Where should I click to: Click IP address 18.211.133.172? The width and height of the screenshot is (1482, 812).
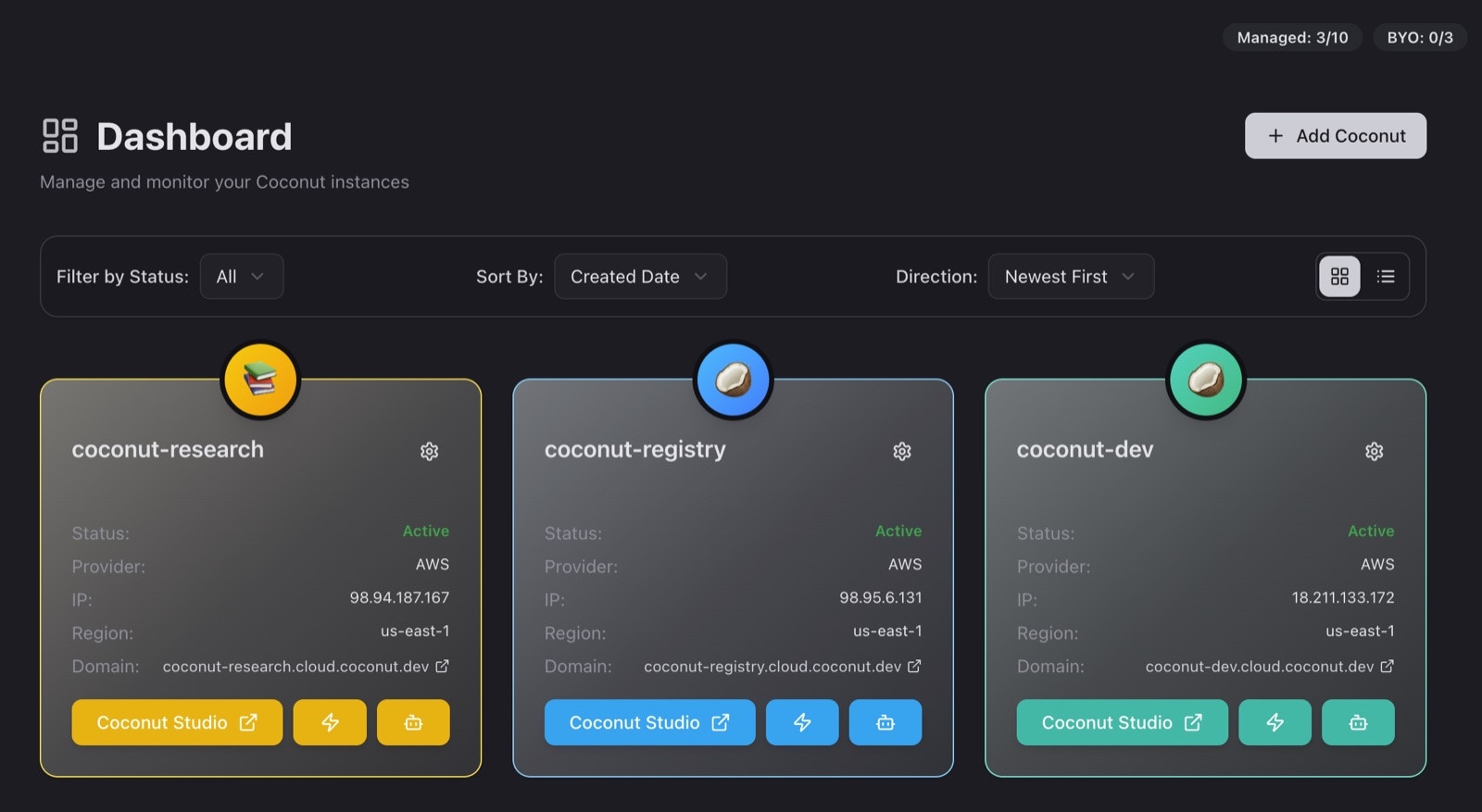tap(1343, 598)
